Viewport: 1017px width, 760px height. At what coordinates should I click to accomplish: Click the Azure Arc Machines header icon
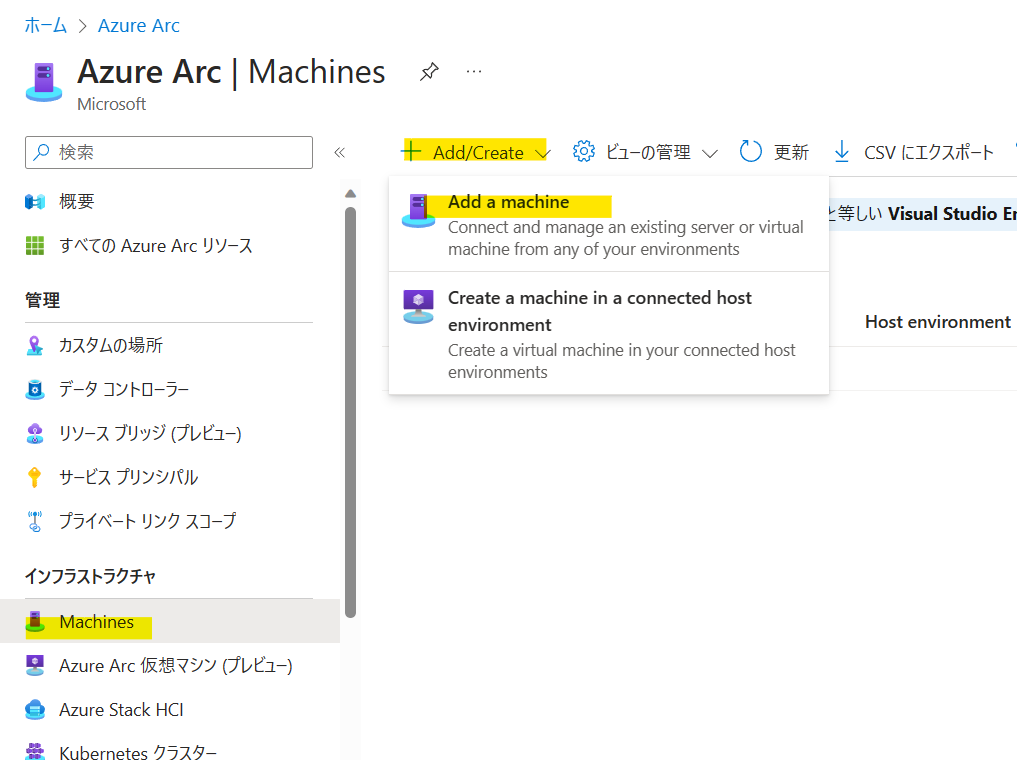44,82
